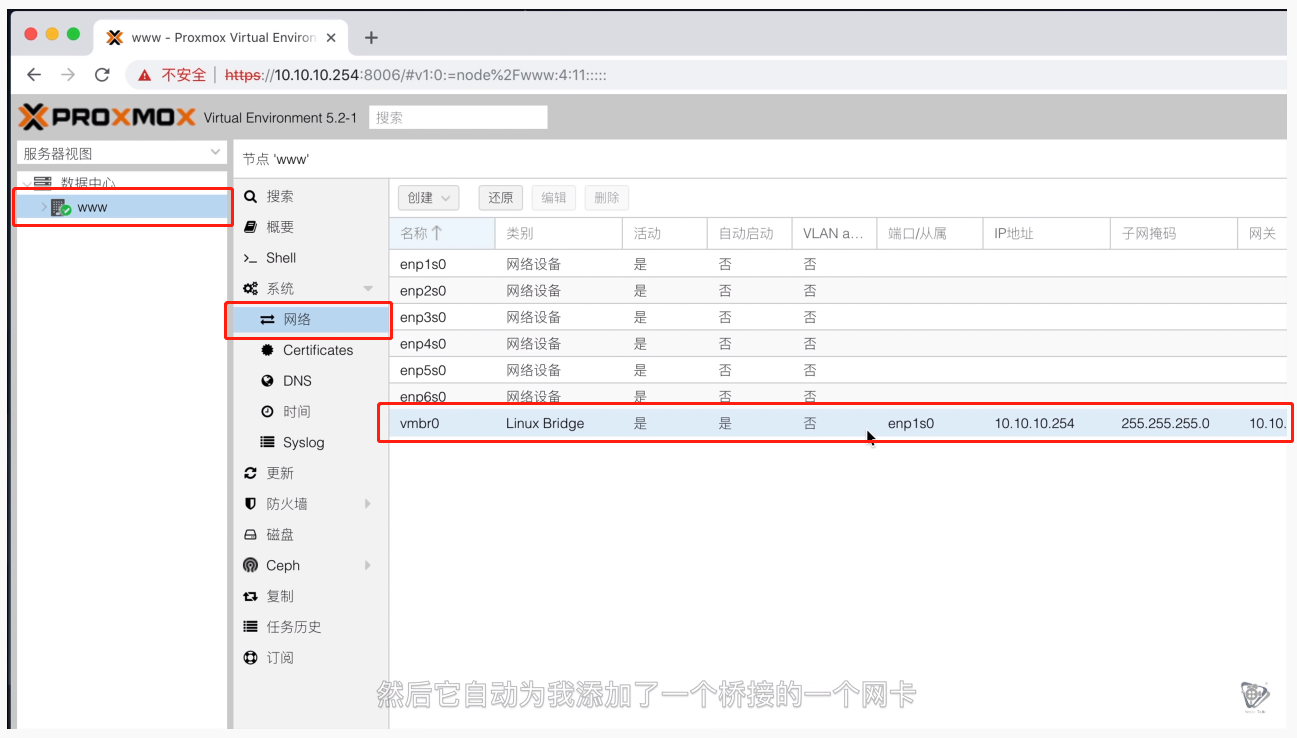Sort by 端口/从属 column header

pos(929,233)
